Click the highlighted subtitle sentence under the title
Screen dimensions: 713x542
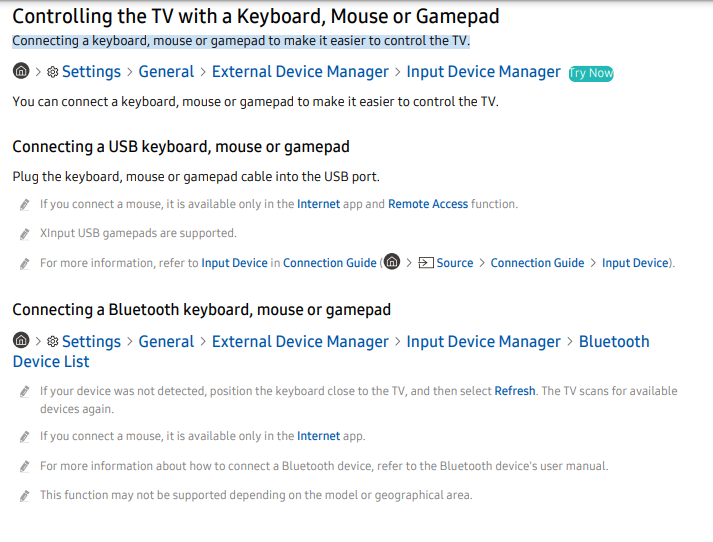pos(241,41)
